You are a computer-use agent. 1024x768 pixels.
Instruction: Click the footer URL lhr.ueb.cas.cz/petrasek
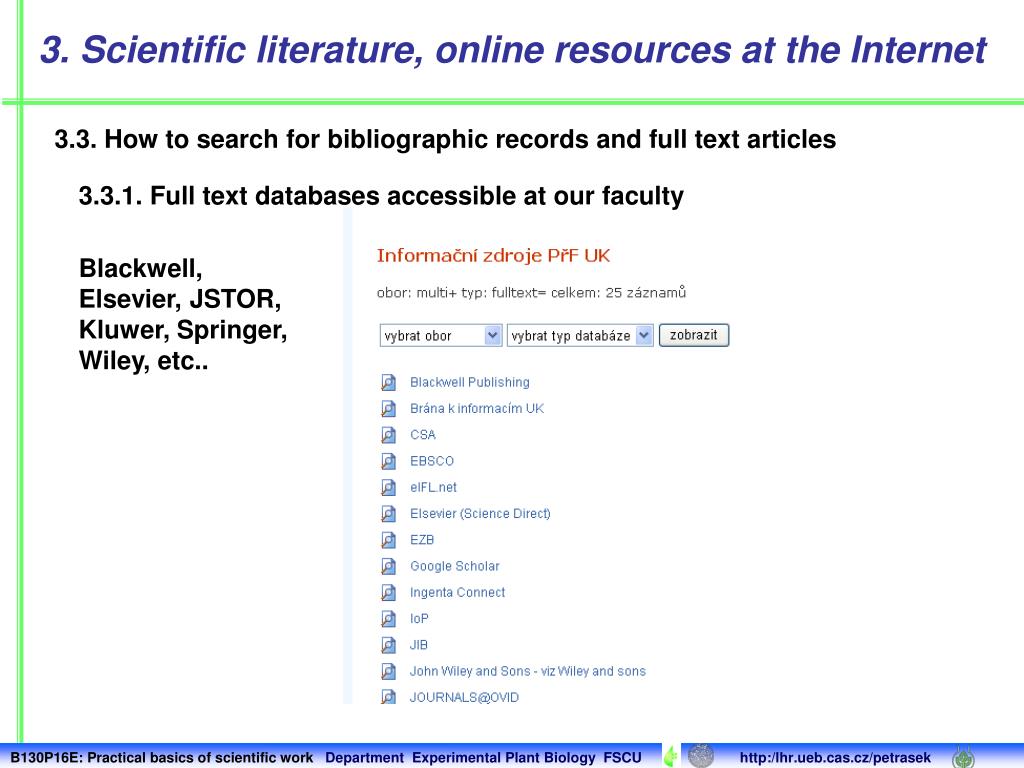pos(835,758)
